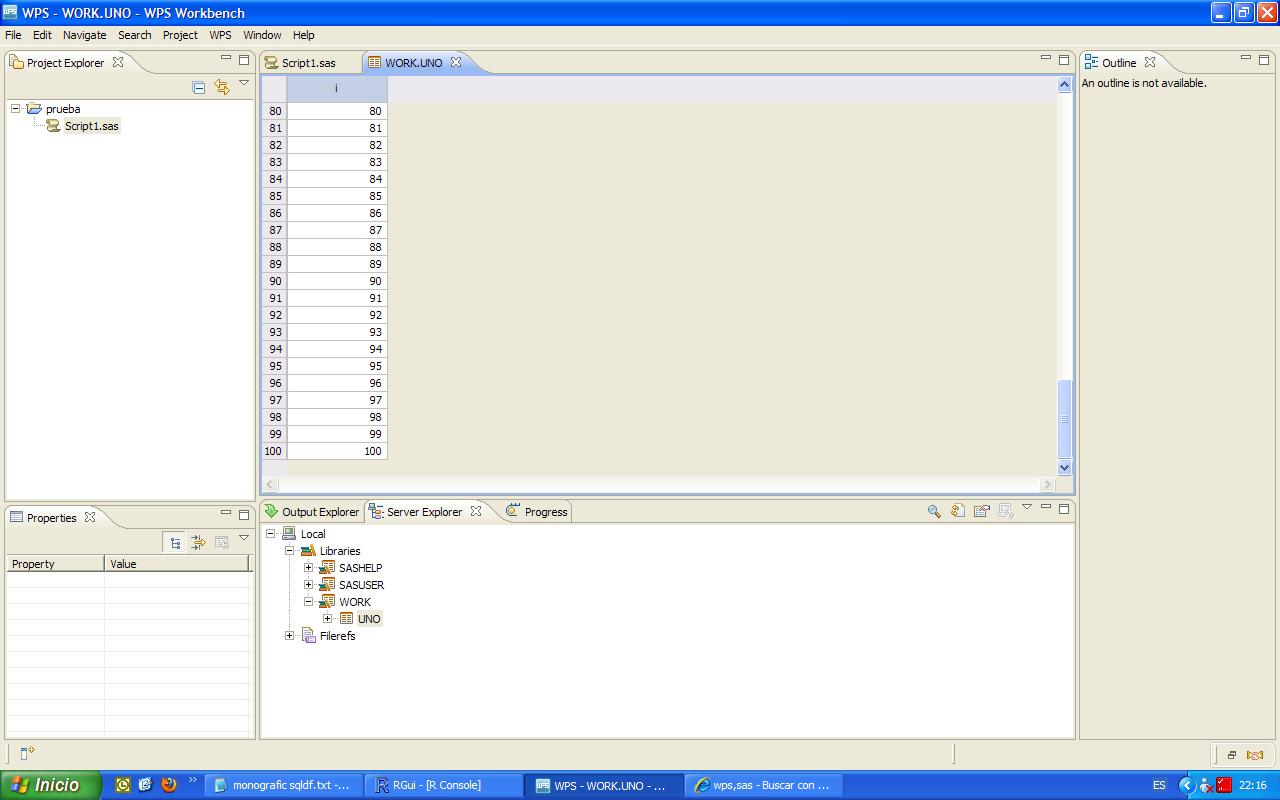Viewport: 1280px width, 800px height.
Task: Close the Properties view
Action: point(90,517)
